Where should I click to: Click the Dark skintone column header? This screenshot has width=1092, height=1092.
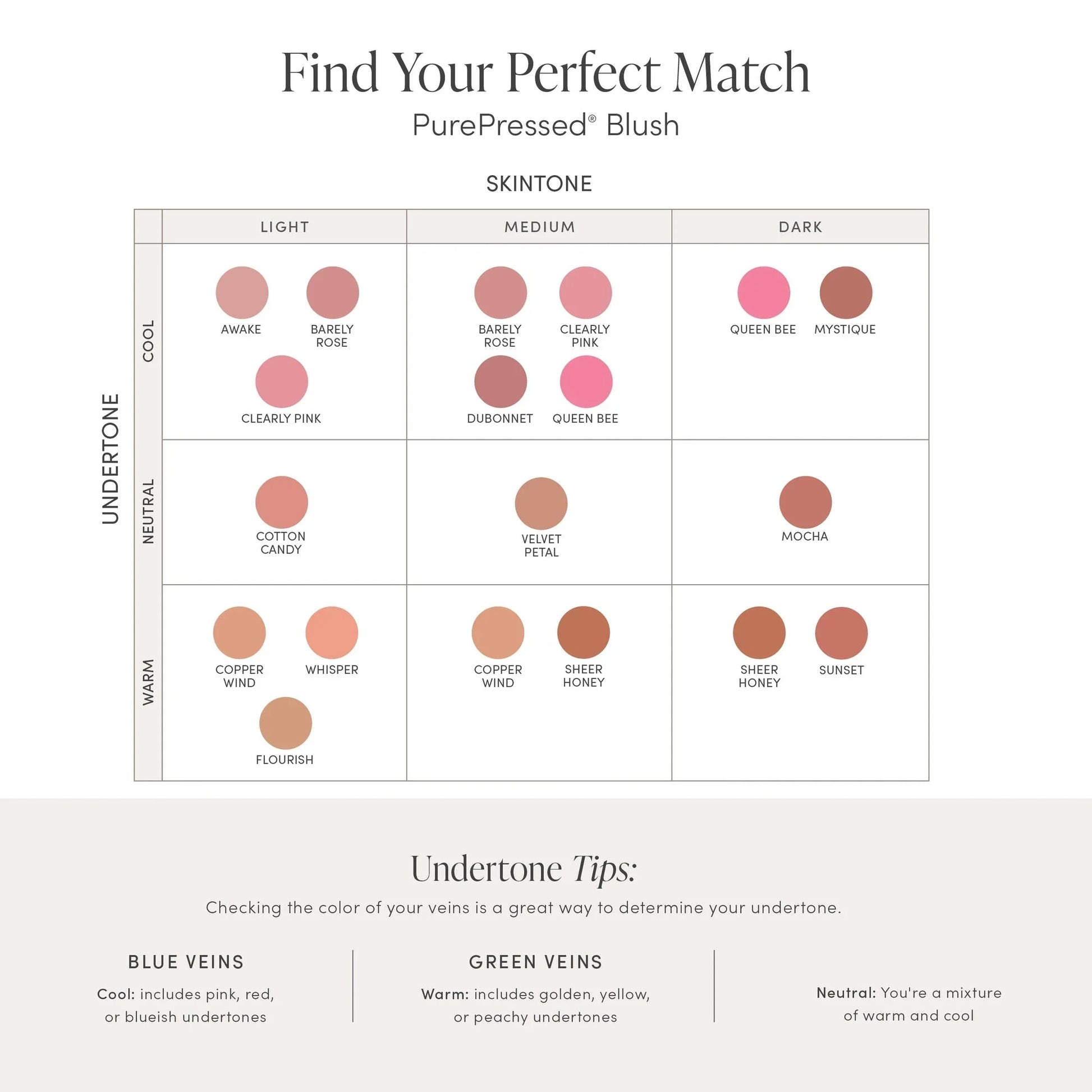coord(800,227)
